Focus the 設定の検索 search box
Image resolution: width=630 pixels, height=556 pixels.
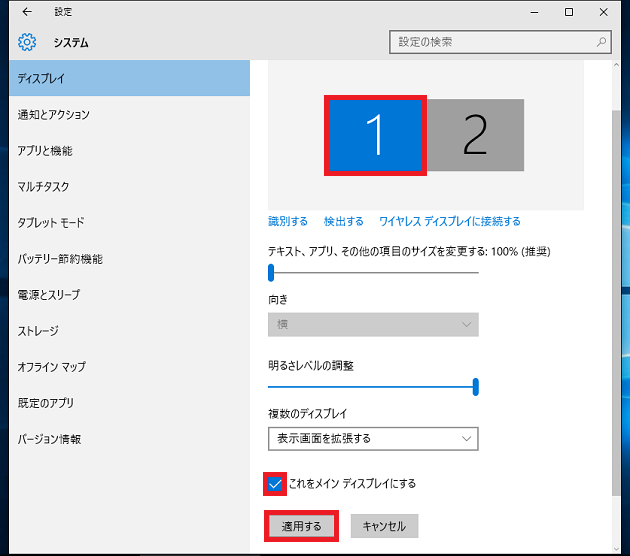(500, 42)
